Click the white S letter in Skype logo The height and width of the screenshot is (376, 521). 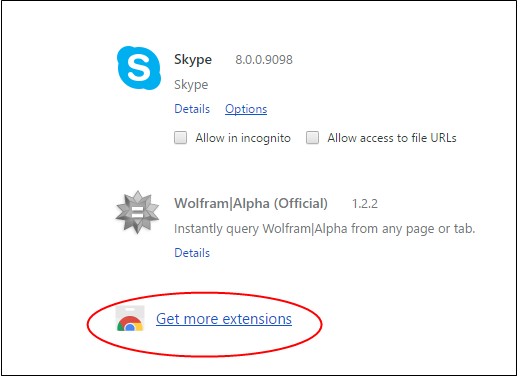pos(139,68)
